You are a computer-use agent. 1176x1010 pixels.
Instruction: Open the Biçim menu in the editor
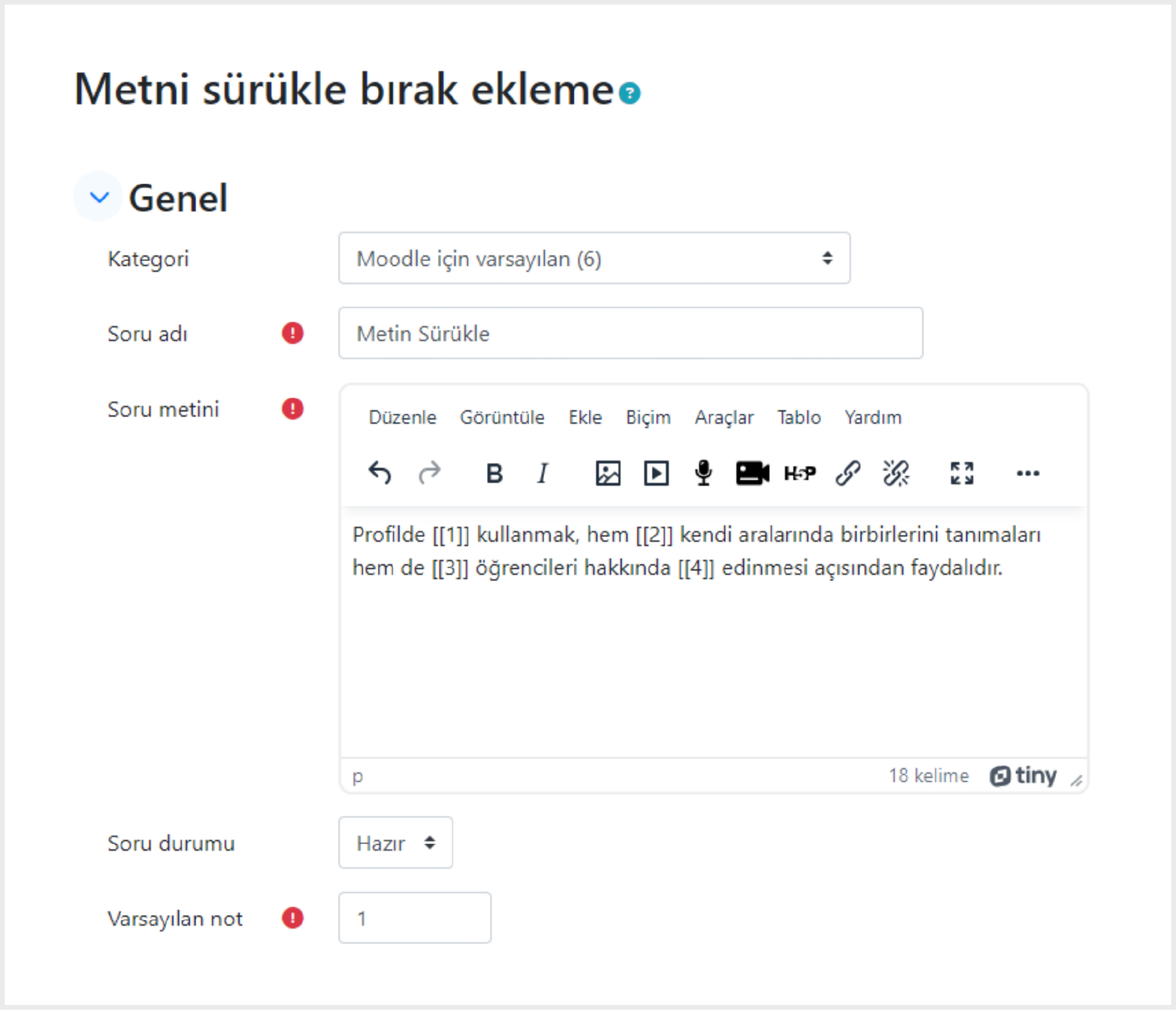[x=648, y=418]
